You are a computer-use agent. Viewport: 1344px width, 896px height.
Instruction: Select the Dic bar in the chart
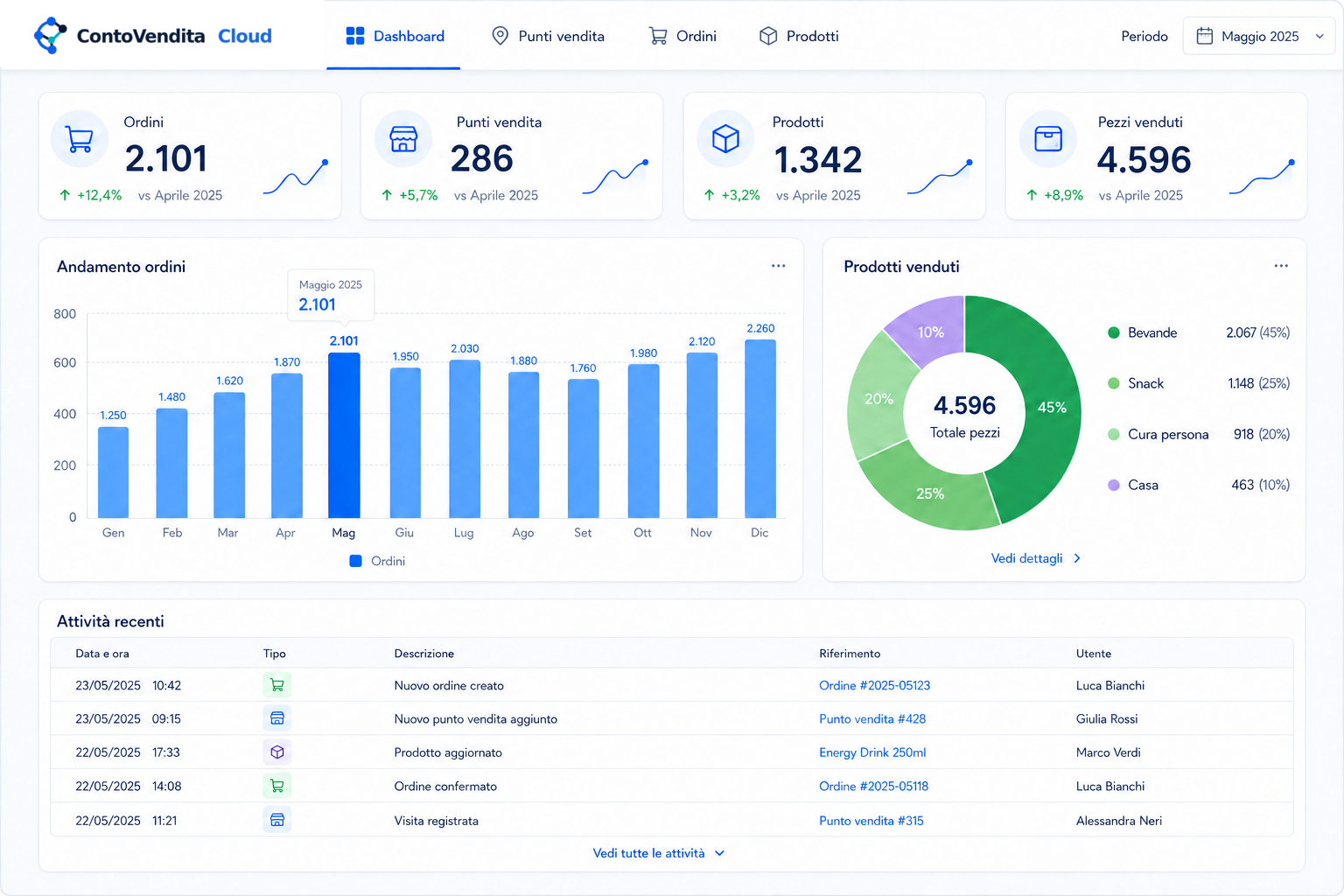click(760, 429)
